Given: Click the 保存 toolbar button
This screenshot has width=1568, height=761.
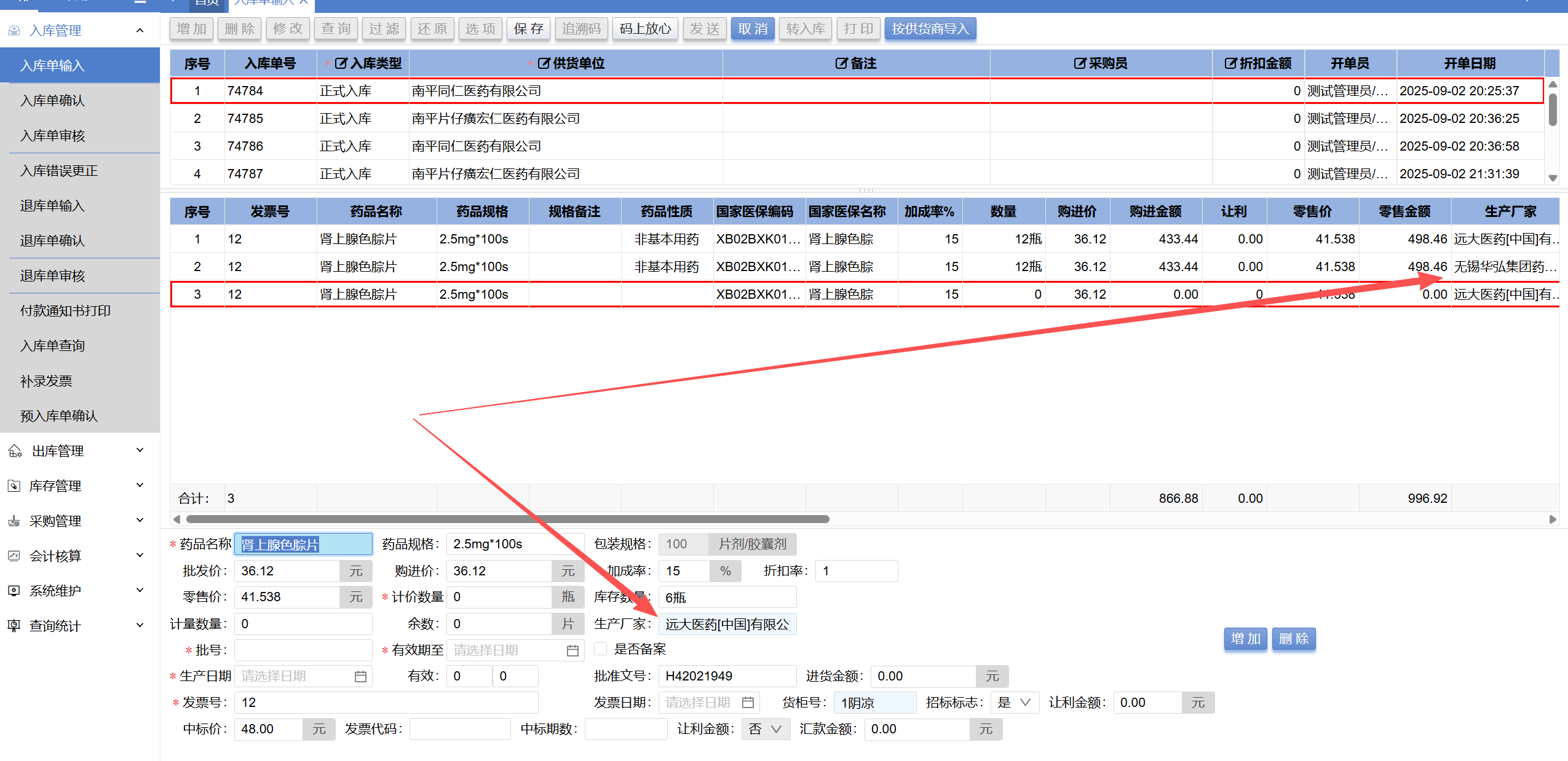Looking at the screenshot, I should click(529, 29).
